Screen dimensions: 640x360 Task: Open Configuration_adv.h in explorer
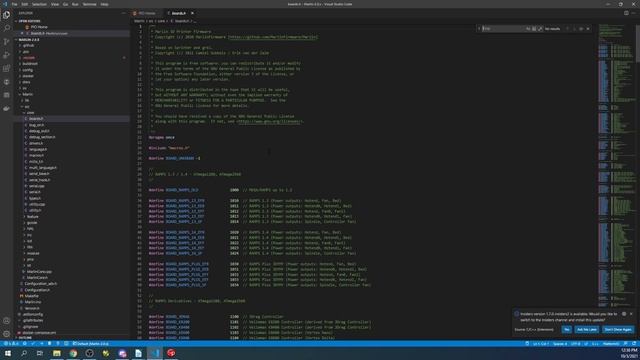click(40, 284)
